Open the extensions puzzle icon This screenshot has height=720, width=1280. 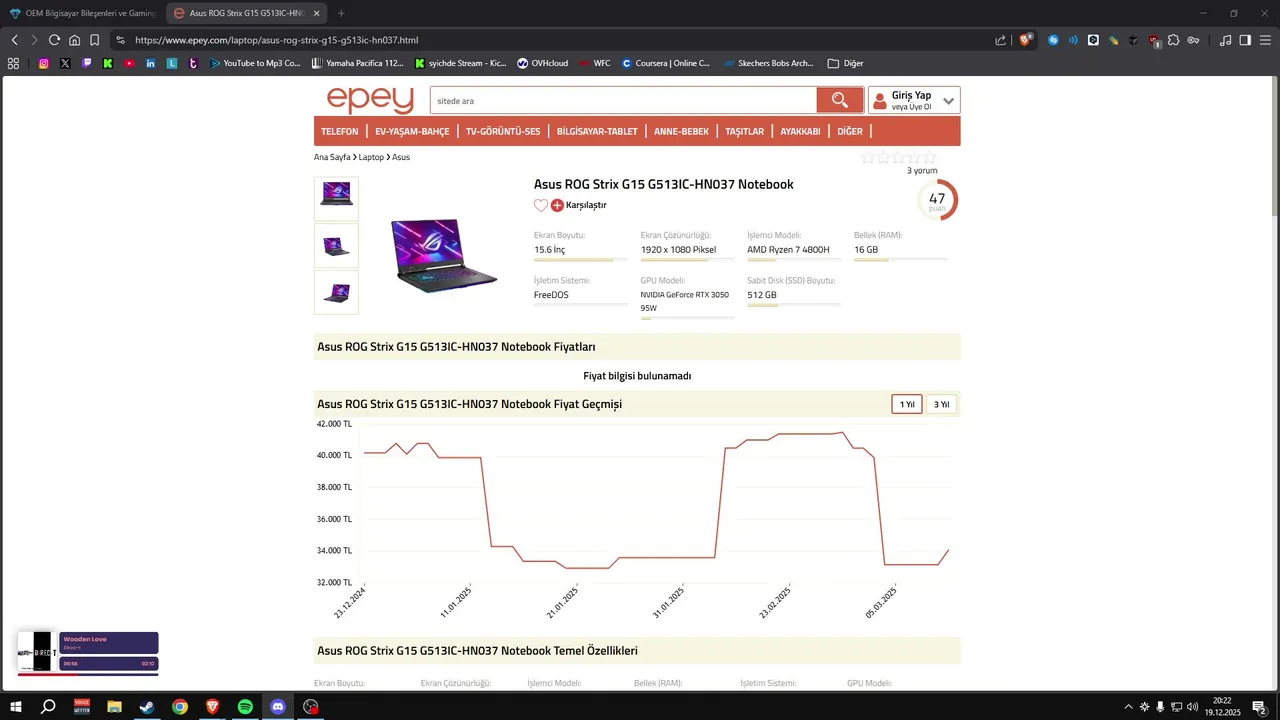[1174, 40]
